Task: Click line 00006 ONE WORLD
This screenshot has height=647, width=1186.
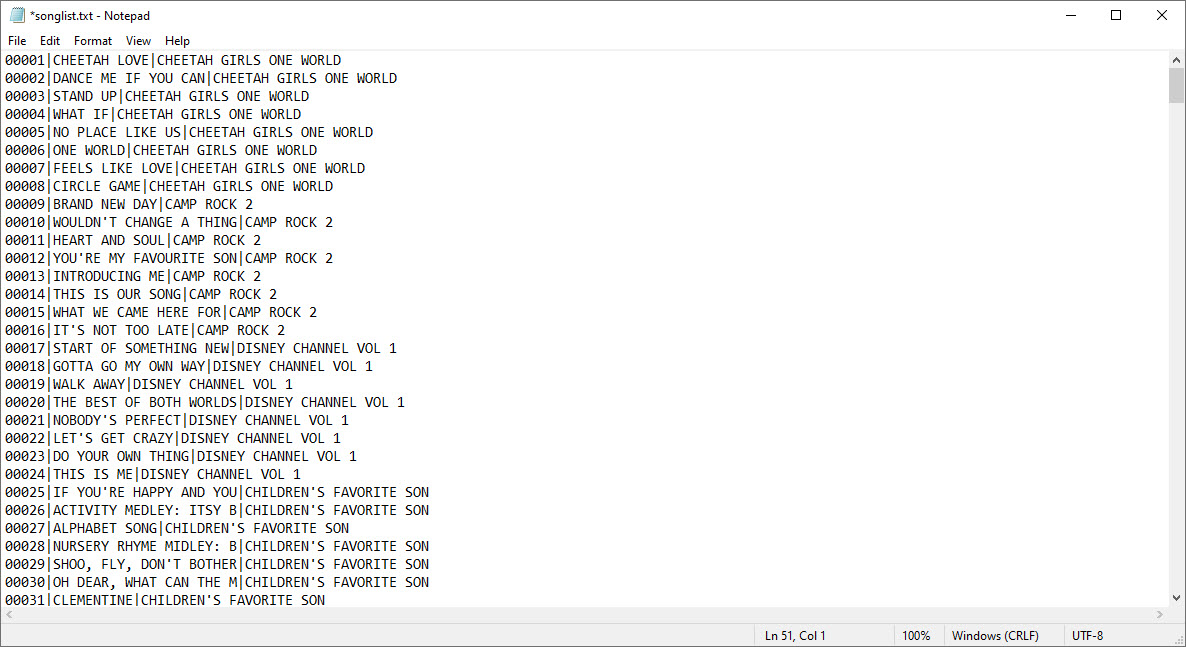Action: 161,150
